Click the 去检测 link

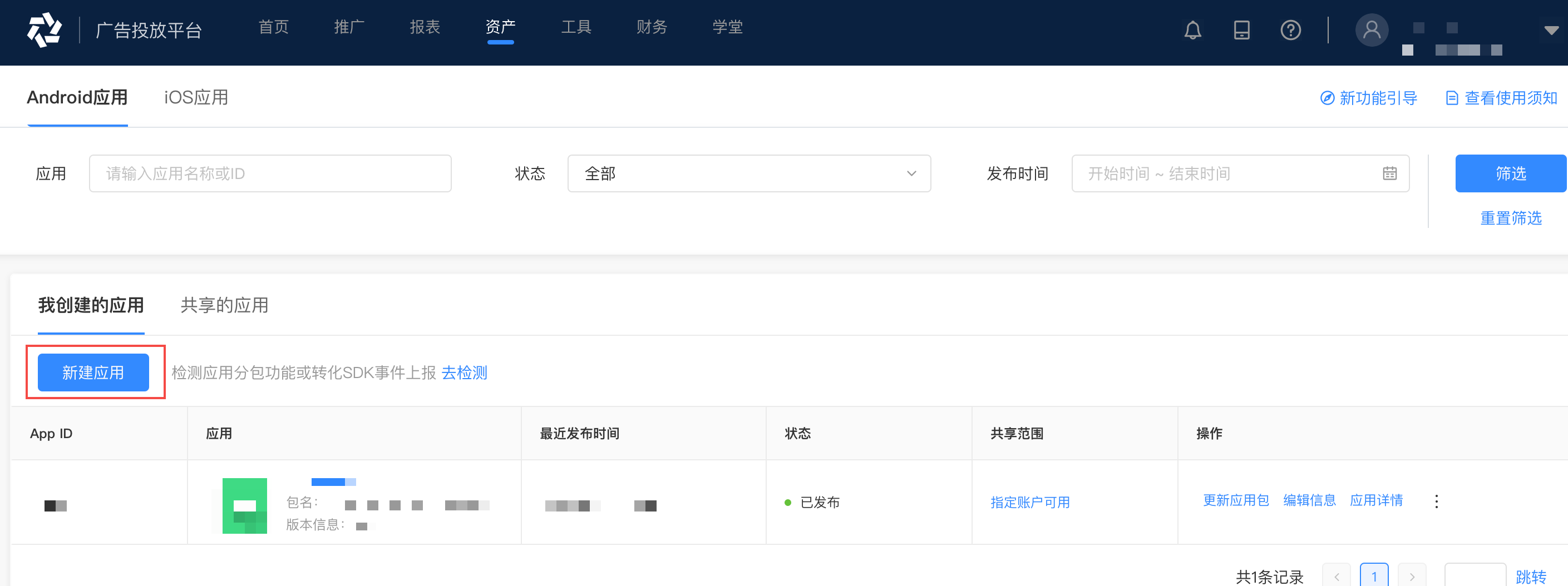click(464, 373)
